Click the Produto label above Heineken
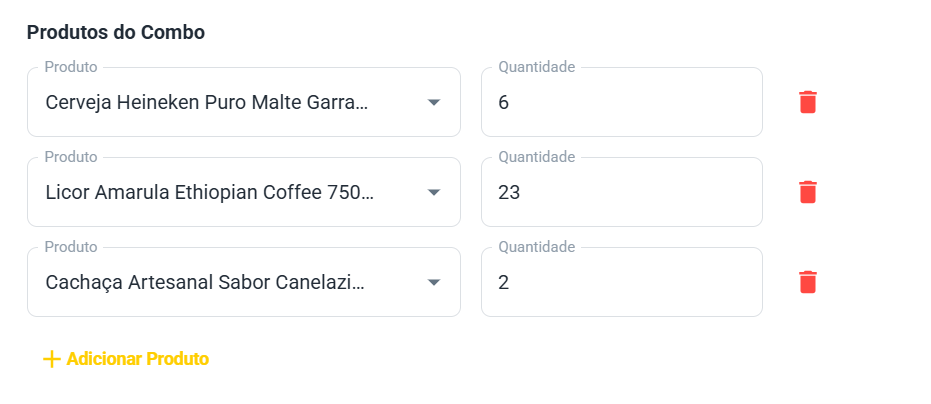Viewport: 931px width, 404px height. pyautogui.click(x=71, y=67)
